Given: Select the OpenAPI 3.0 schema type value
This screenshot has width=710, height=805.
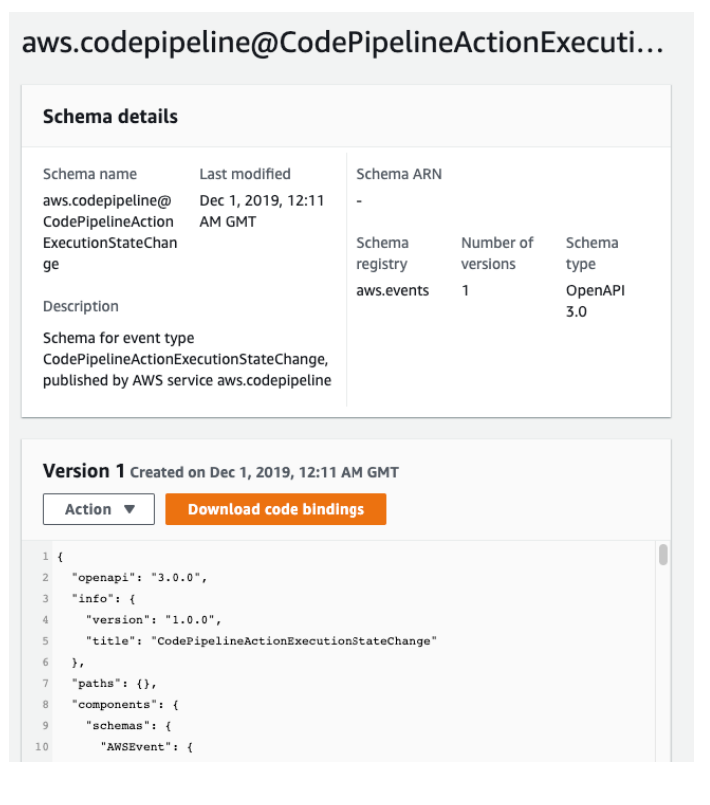Looking at the screenshot, I should click(x=595, y=301).
